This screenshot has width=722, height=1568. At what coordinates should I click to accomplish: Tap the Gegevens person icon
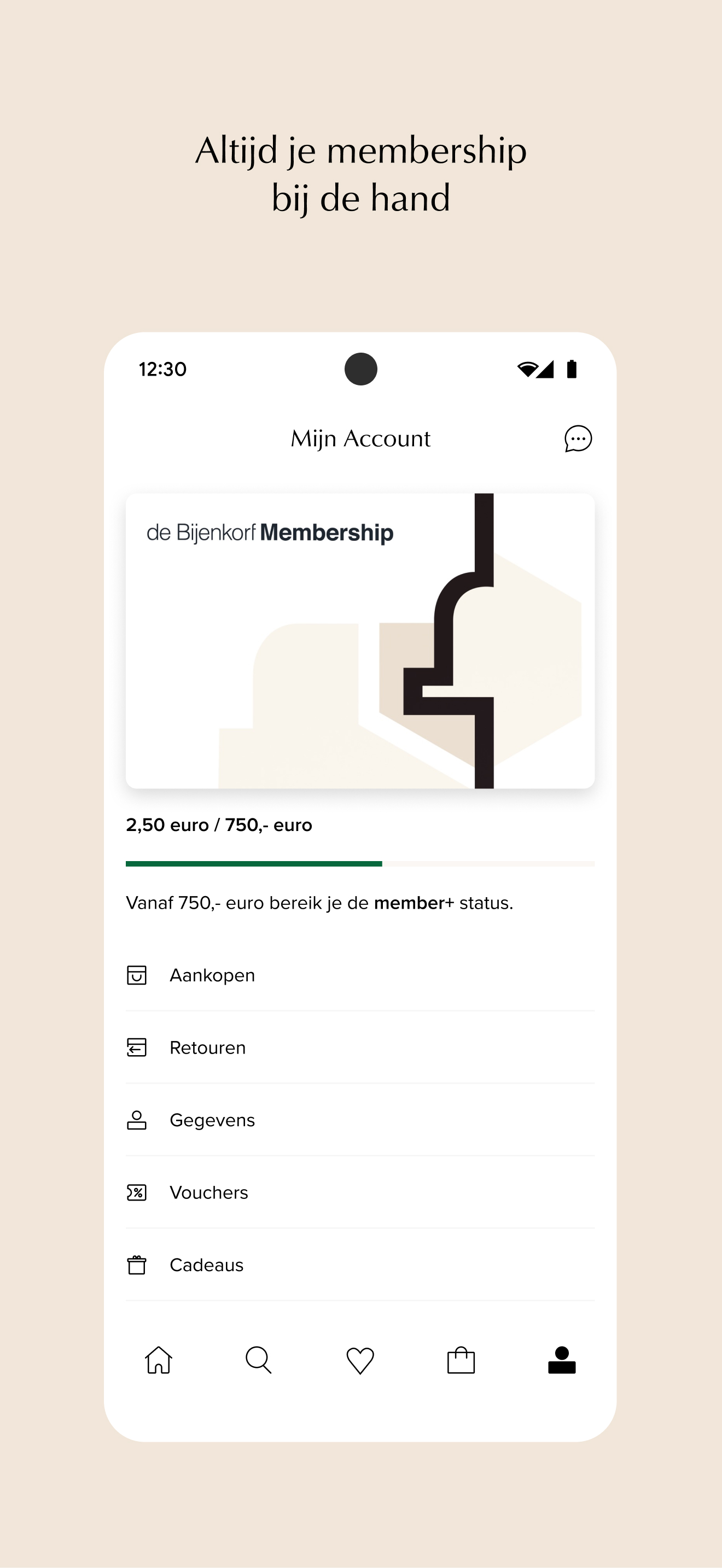pyautogui.click(x=136, y=1120)
